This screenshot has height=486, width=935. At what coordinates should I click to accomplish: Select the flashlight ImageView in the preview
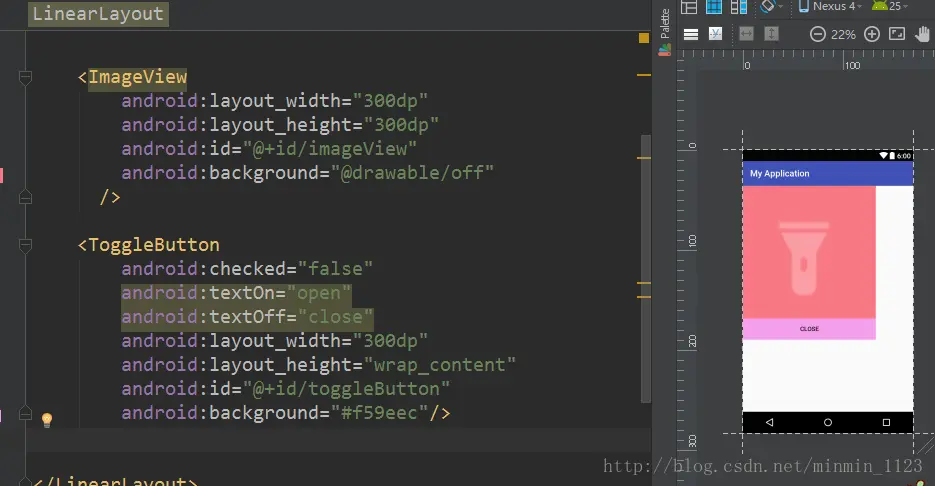click(x=809, y=252)
